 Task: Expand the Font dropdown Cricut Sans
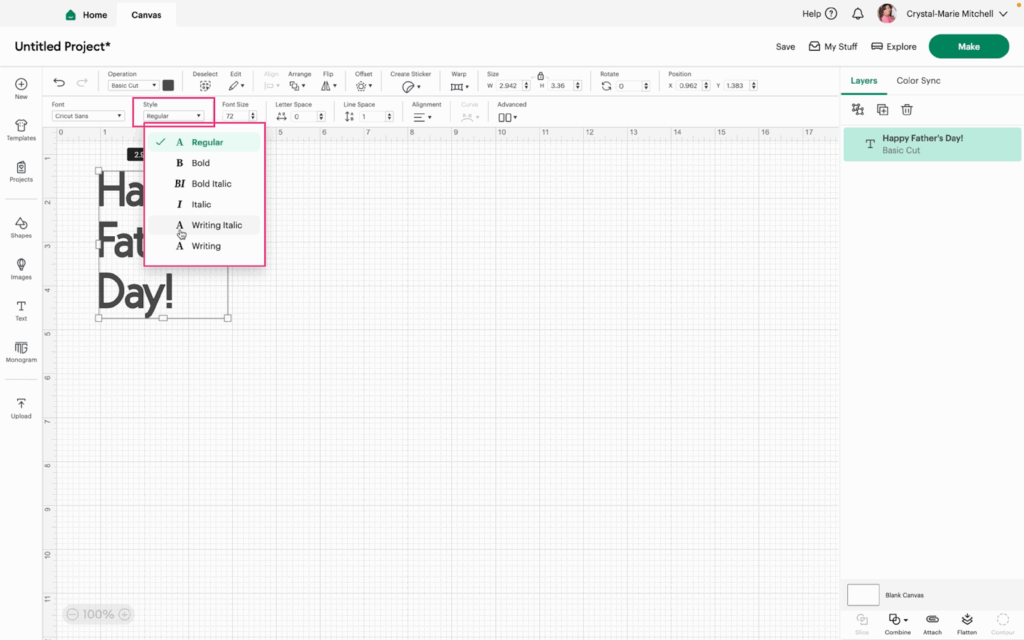[88, 116]
